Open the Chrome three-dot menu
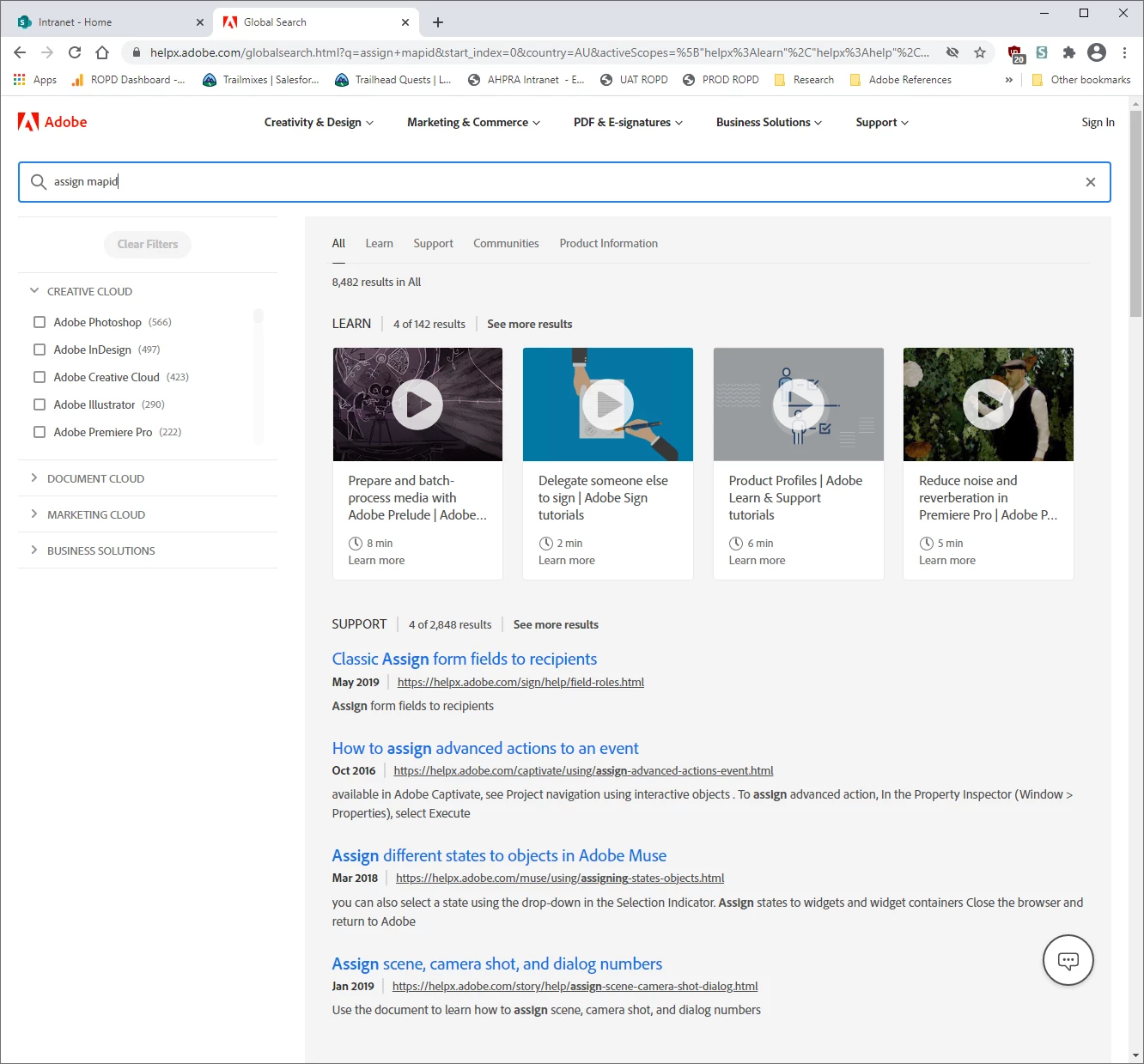This screenshot has height=1064, width=1144. tap(1124, 52)
